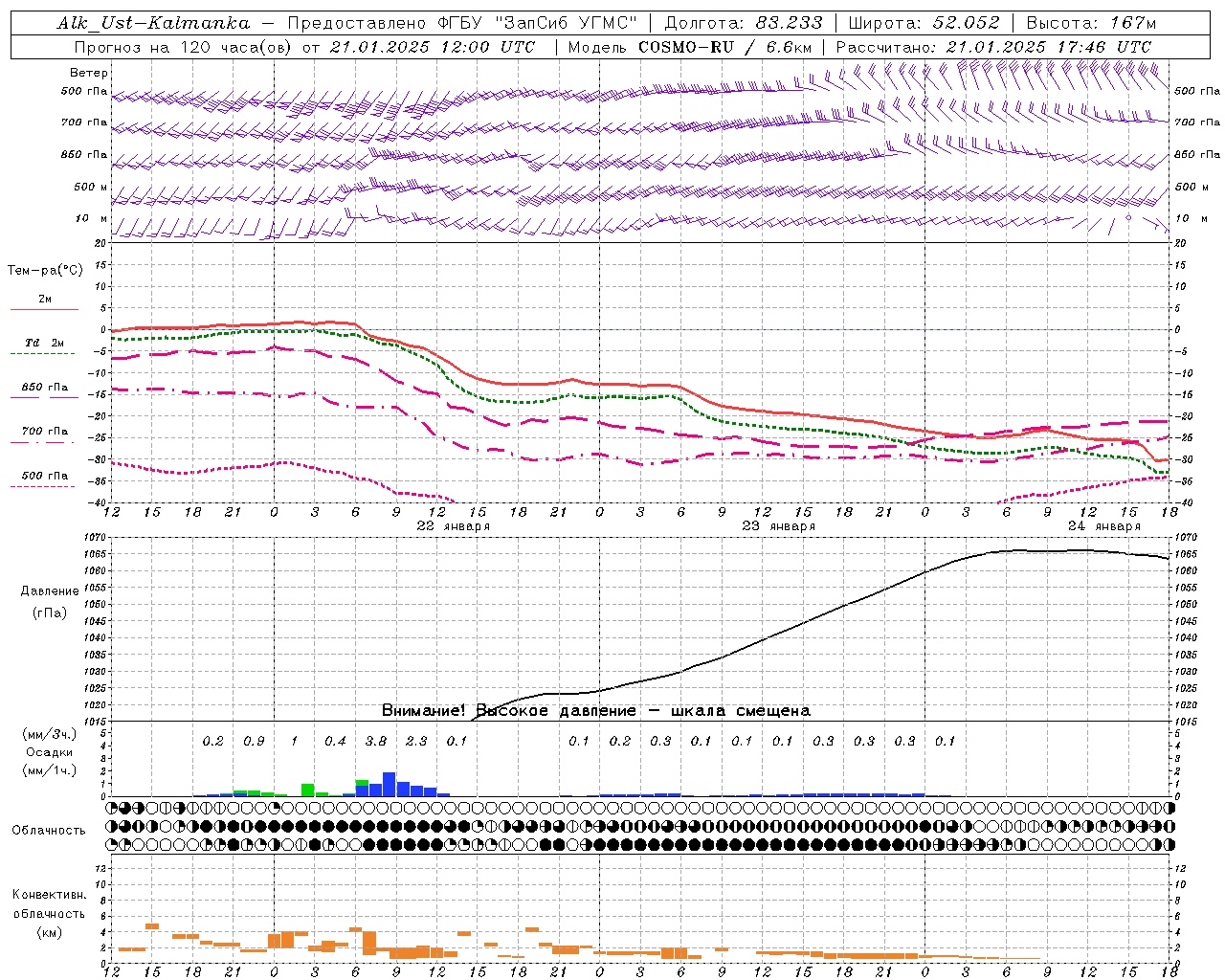Click the elevation text Высота: 167м
This screenshot has height=980, width=1225.
[1091, 23]
